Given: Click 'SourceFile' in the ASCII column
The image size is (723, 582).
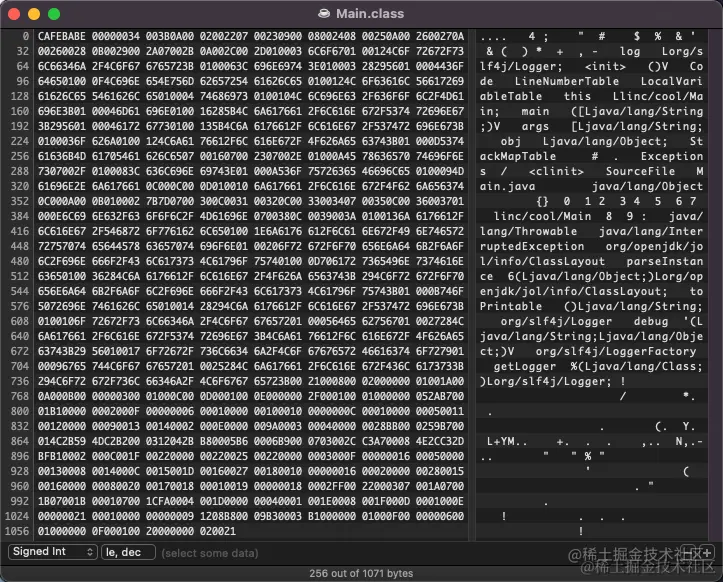Looking at the screenshot, I should tap(640, 171).
